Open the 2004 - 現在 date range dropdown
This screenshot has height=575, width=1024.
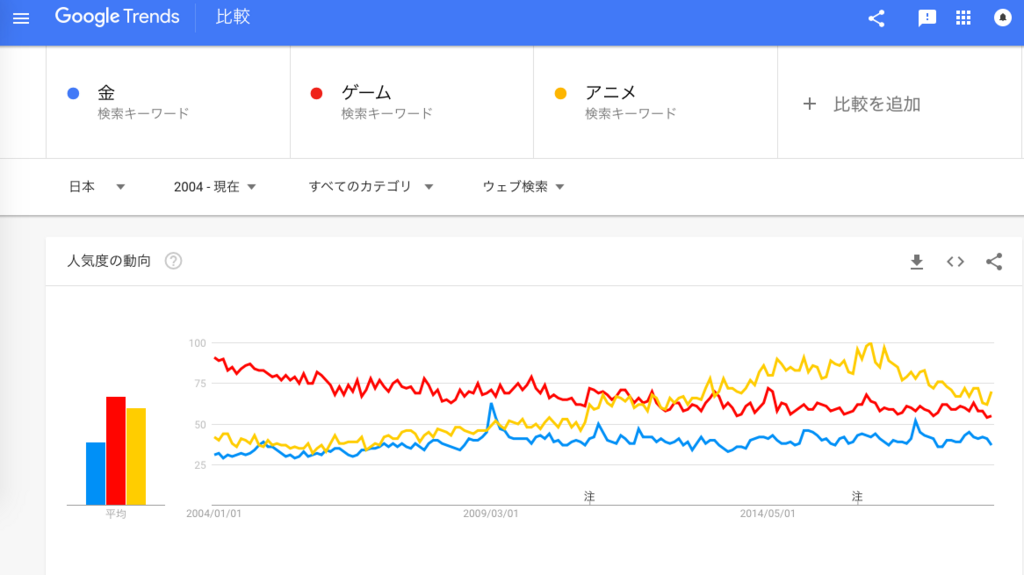click(x=215, y=187)
